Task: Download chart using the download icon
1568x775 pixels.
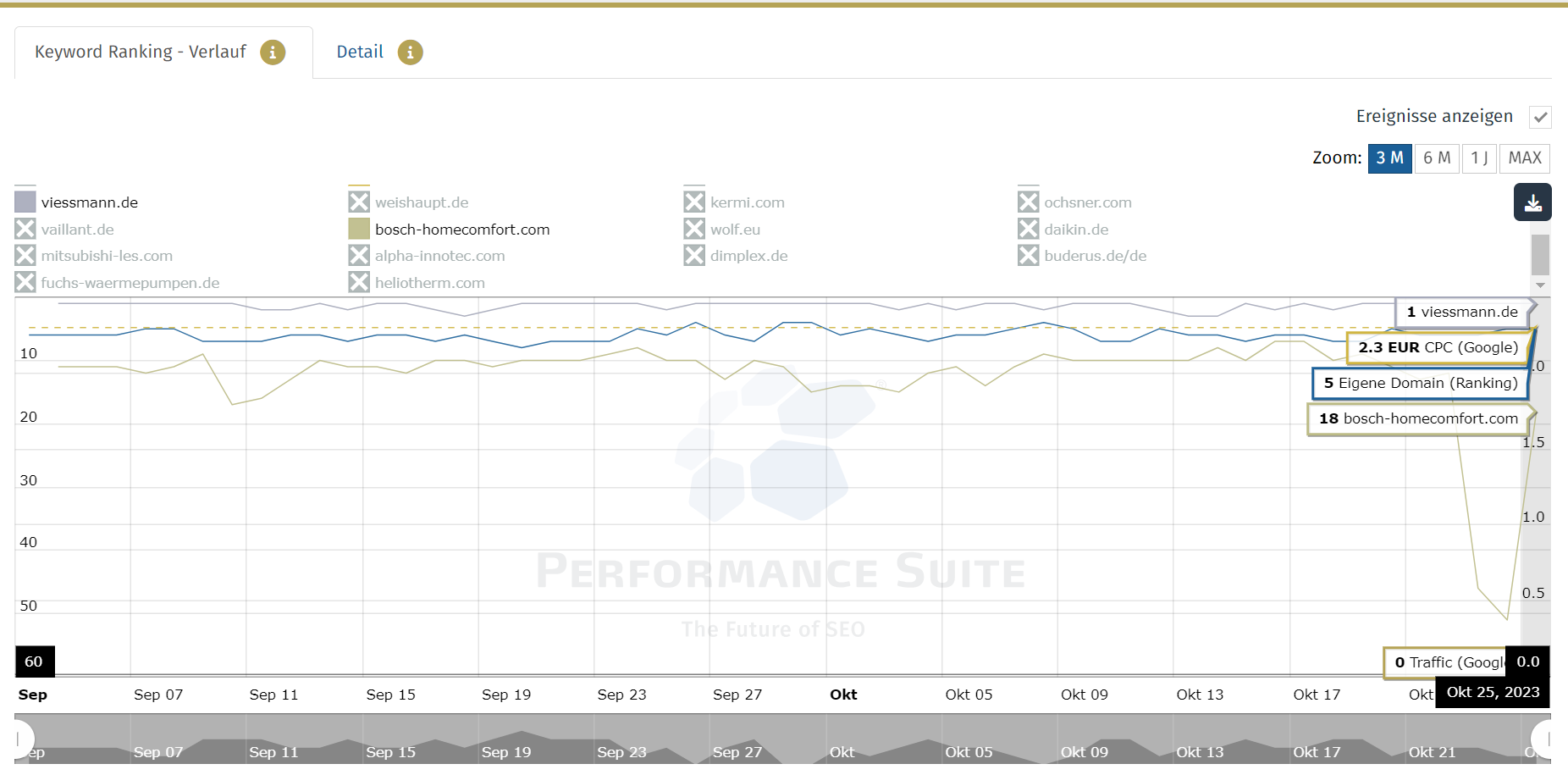Action: (1532, 202)
